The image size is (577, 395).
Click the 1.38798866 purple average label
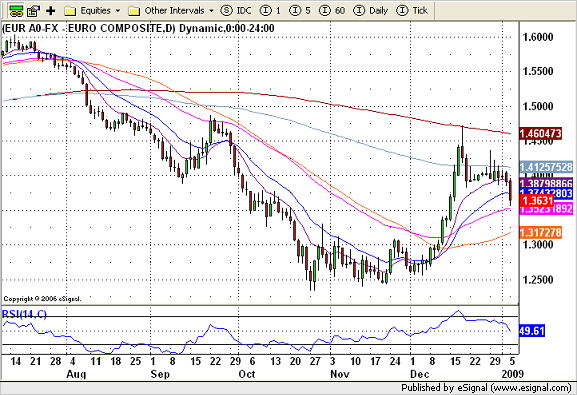coord(546,183)
